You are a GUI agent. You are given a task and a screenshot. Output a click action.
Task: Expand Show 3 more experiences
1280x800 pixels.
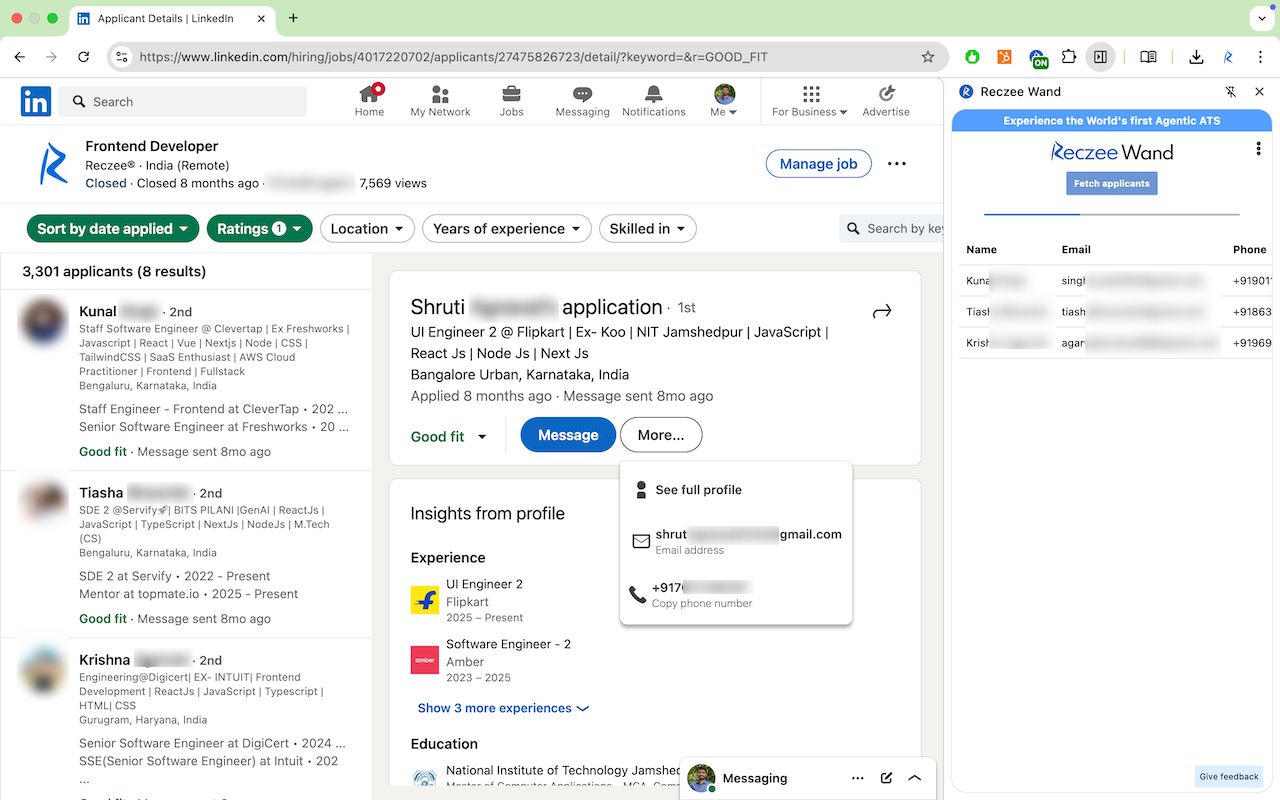(503, 708)
